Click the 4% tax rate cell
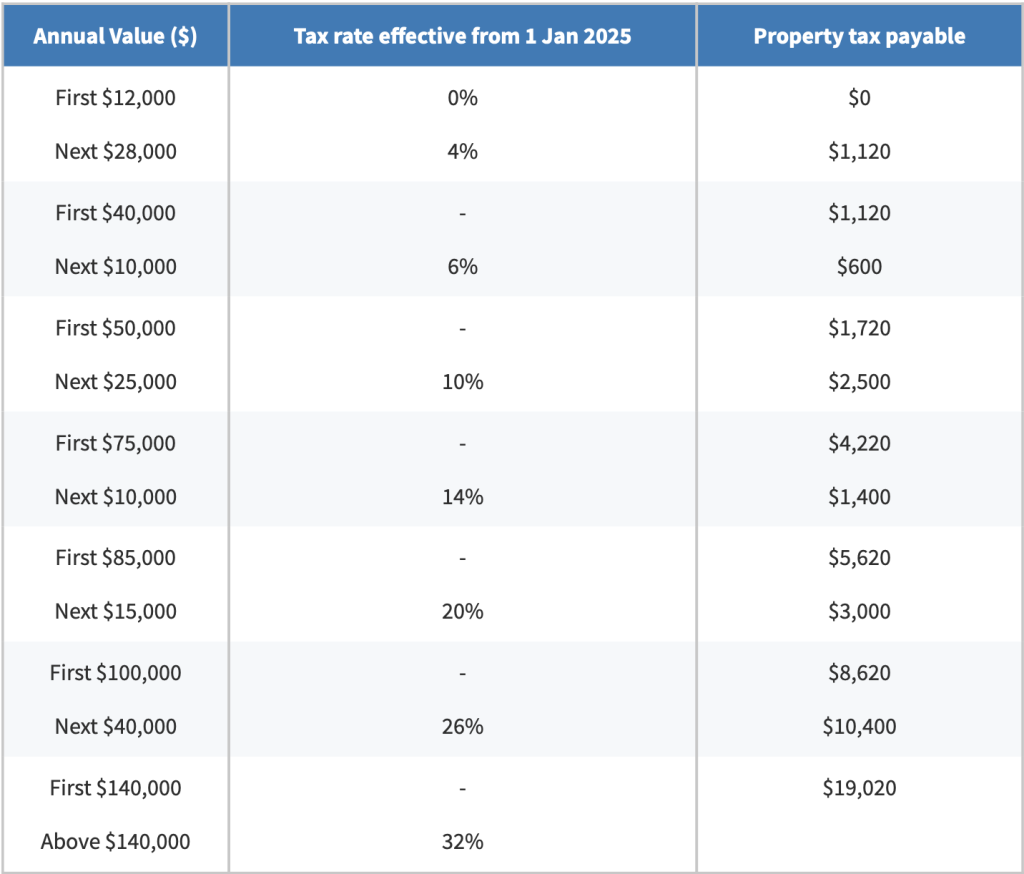This screenshot has width=1024, height=874. tap(462, 152)
